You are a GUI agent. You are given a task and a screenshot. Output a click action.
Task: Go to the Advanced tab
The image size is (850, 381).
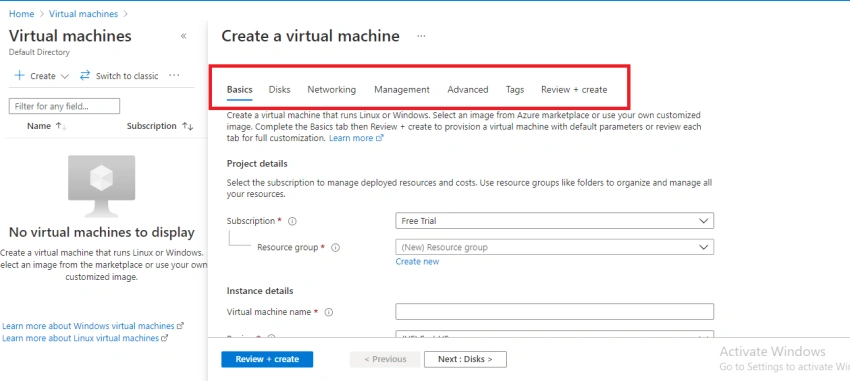pos(468,89)
